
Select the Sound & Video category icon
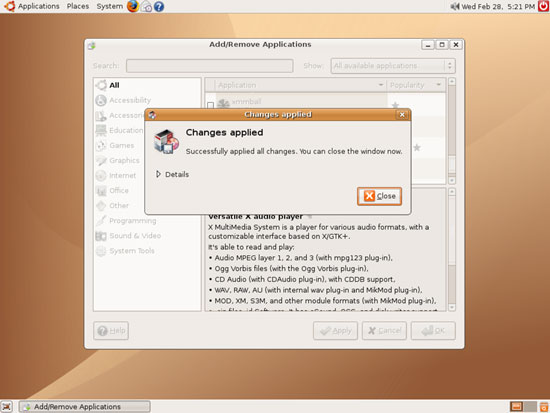click(101, 236)
